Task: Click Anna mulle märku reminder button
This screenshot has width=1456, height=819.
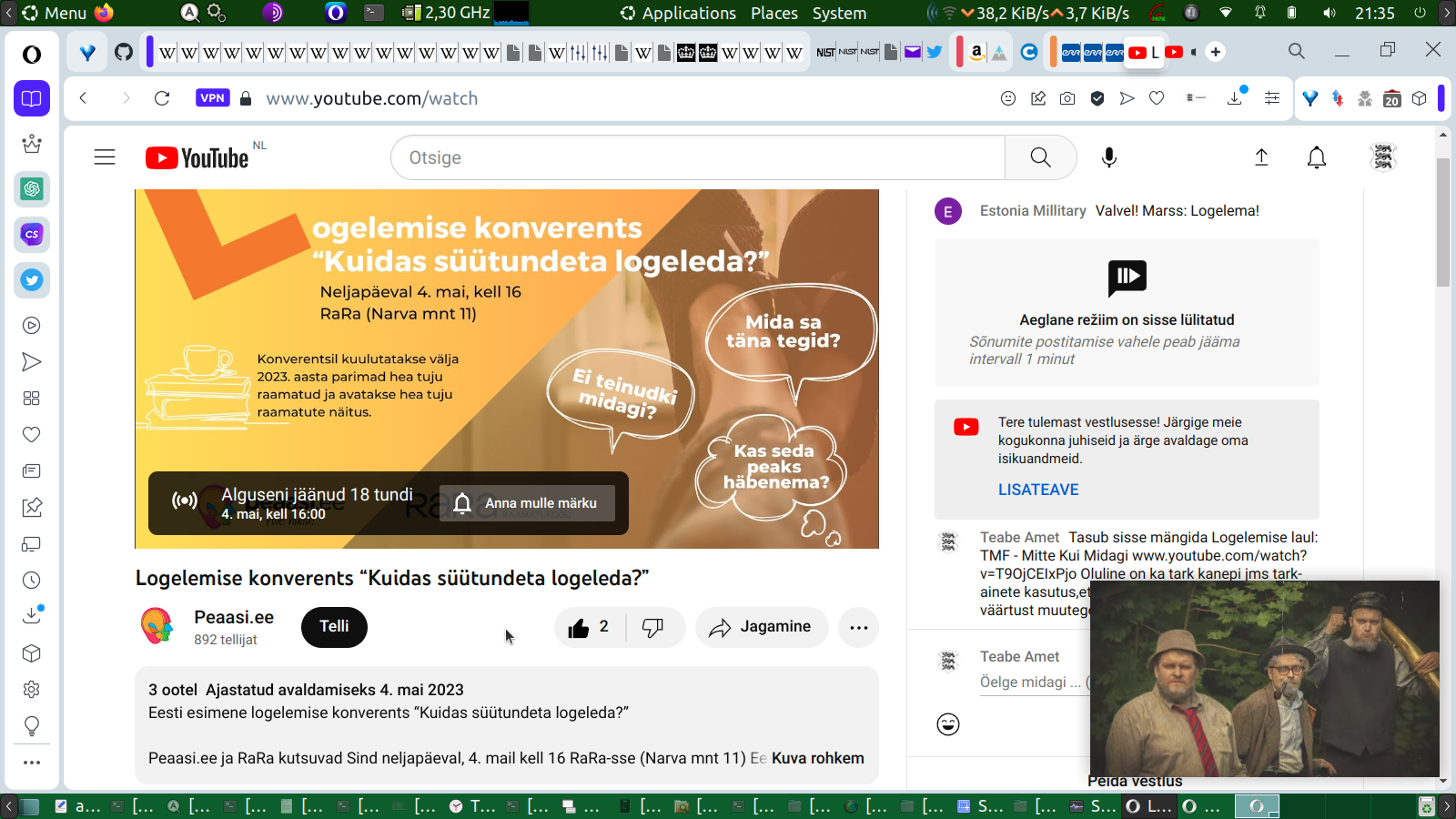Action: click(x=528, y=503)
